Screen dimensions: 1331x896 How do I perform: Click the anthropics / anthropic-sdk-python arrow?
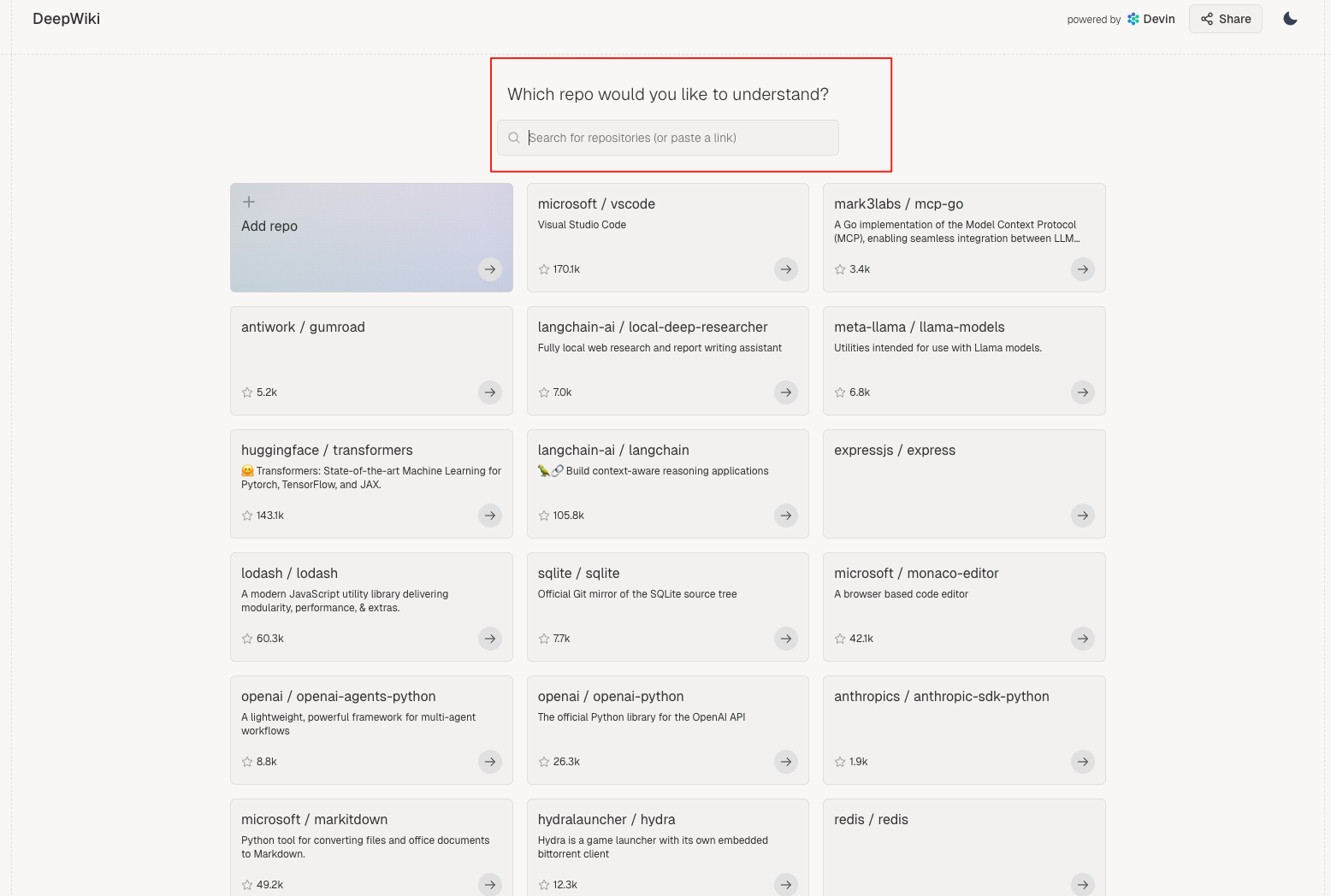click(x=1083, y=762)
